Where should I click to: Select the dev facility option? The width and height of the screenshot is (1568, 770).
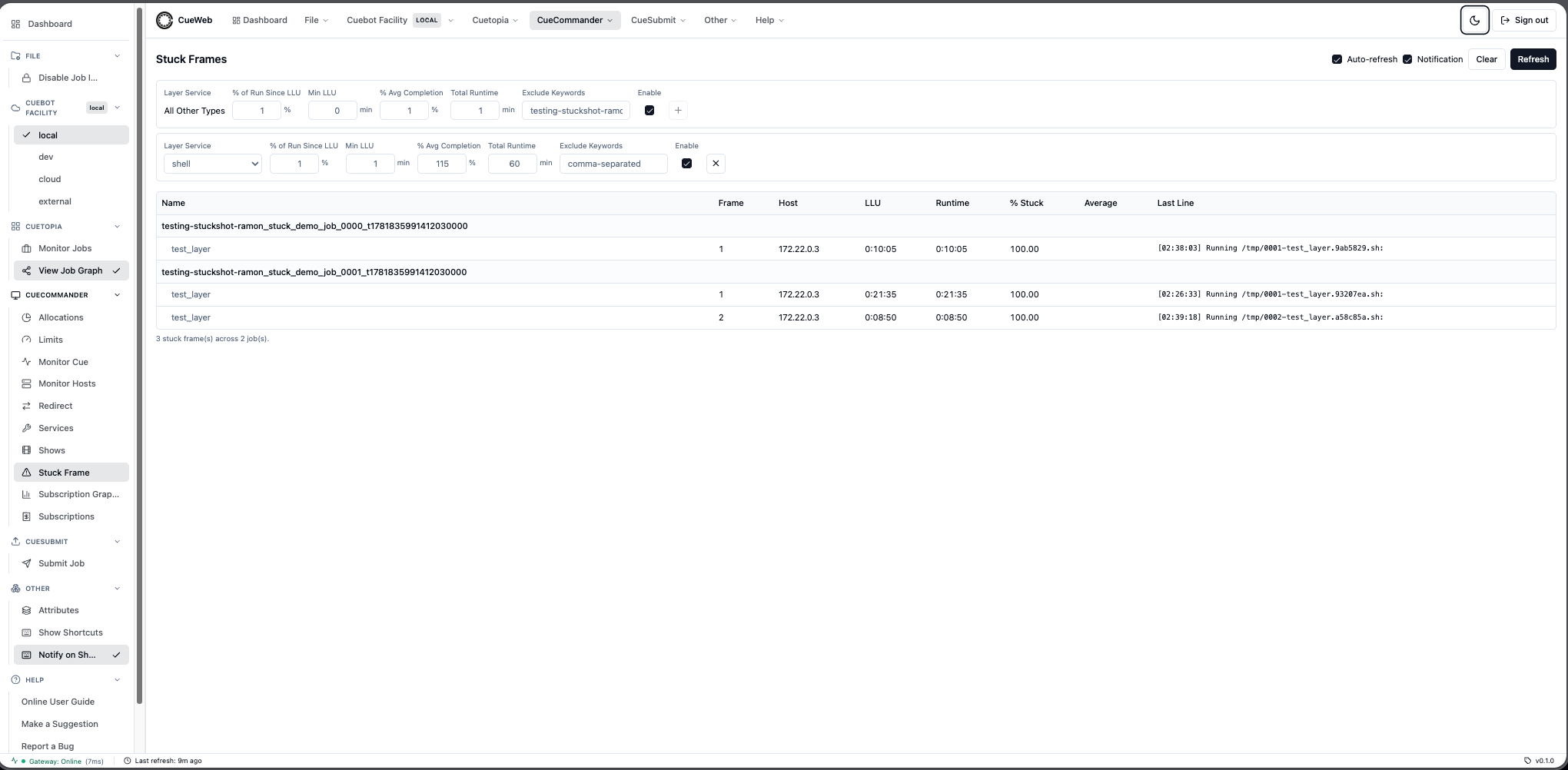pyautogui.click(x=71, y=157)
